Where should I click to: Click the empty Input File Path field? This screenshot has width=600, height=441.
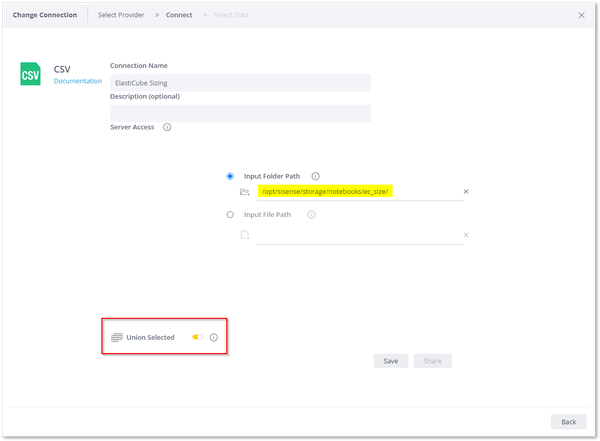pyautogui.click(x=360, y=235)
